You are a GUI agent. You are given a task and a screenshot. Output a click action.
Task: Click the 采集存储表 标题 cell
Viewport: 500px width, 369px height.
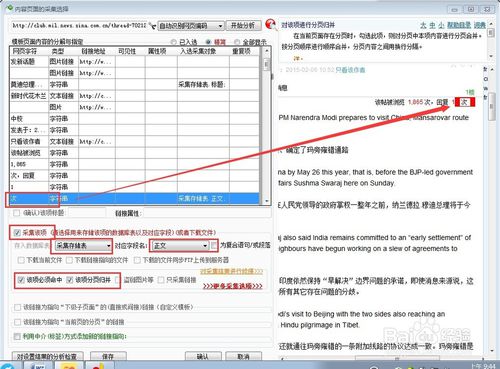point(203,85)
